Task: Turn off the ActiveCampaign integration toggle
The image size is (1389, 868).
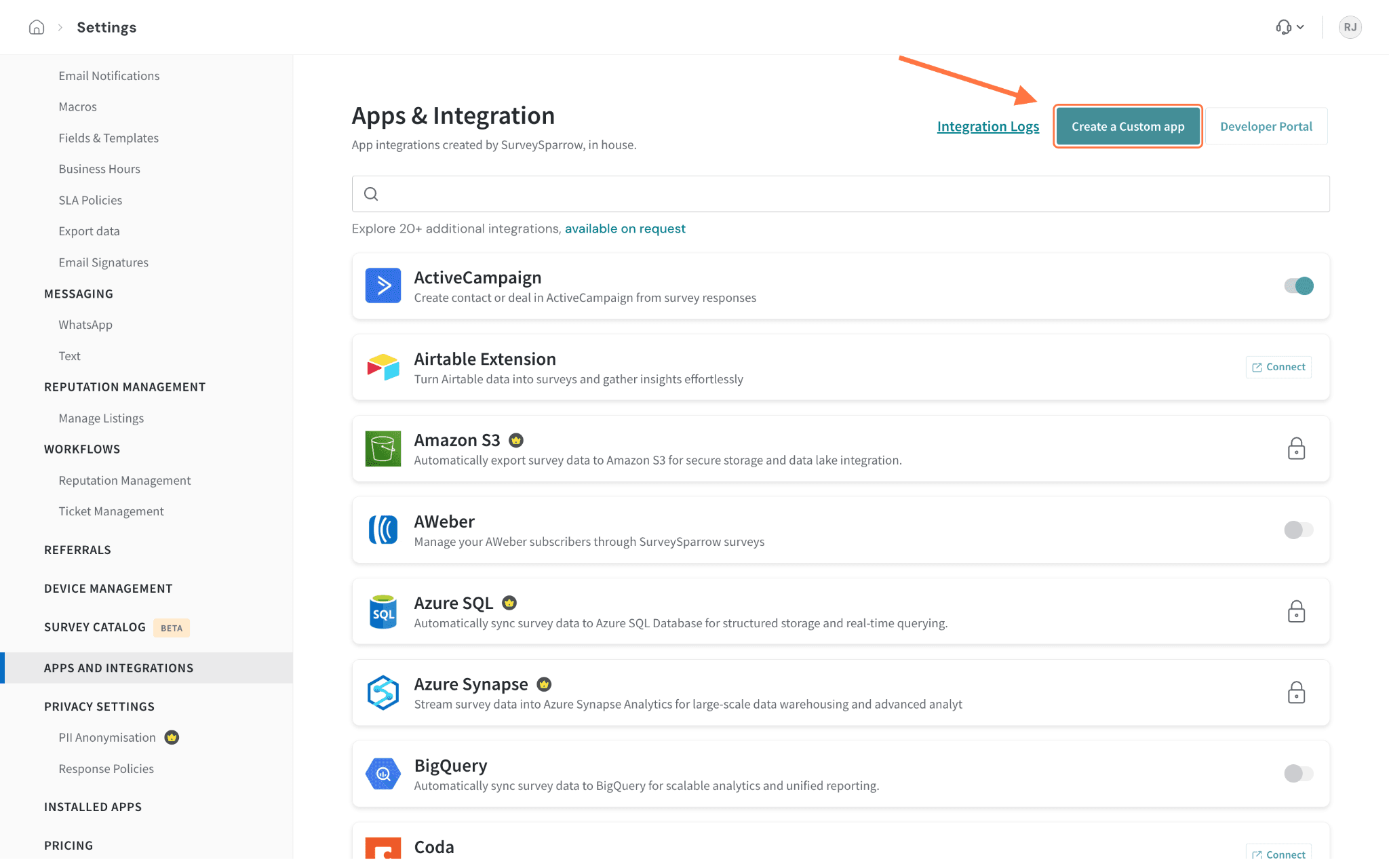Action: pyautogui.click(x=1299, y=285)
